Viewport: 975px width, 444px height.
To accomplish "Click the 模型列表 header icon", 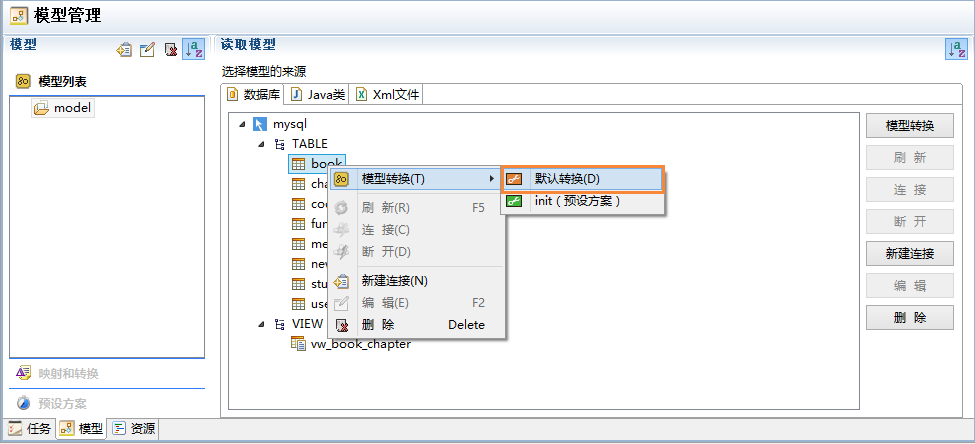I will click(x=23, y=81).
